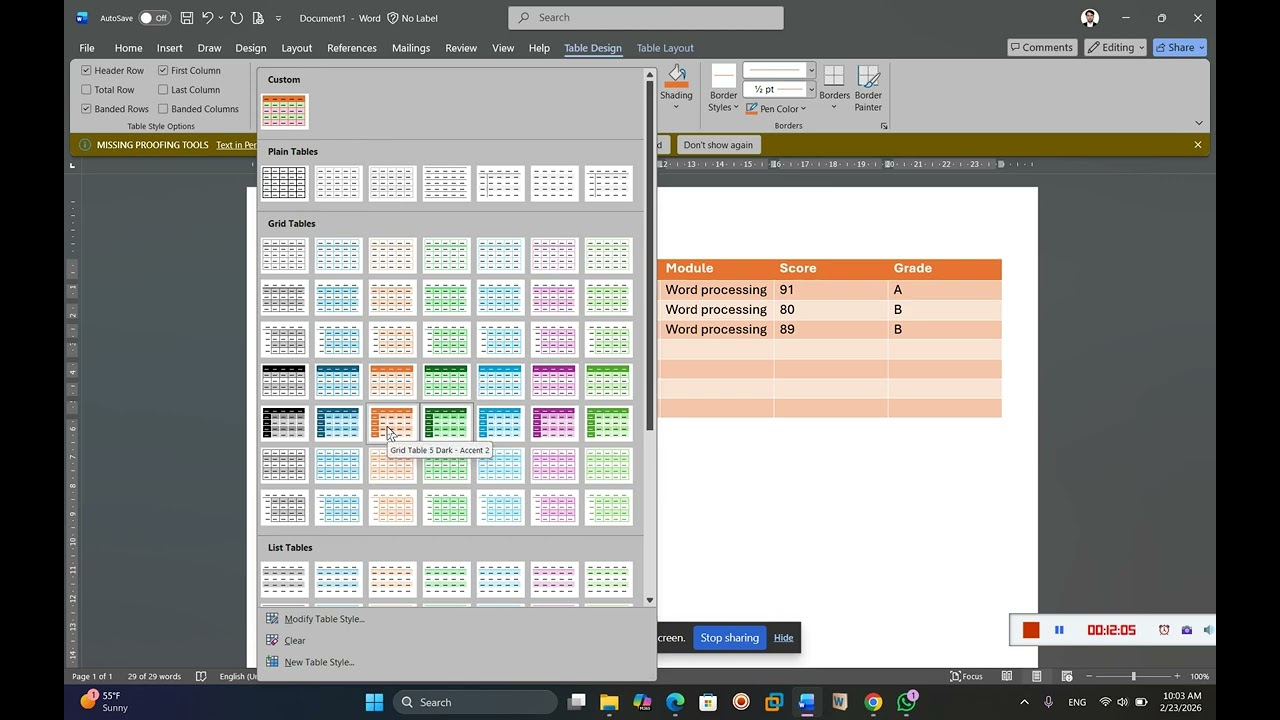The height and width of the screenshot is (720, 1280).
Task: Adjust the zoom slider handle
Action: (1133, 676)
